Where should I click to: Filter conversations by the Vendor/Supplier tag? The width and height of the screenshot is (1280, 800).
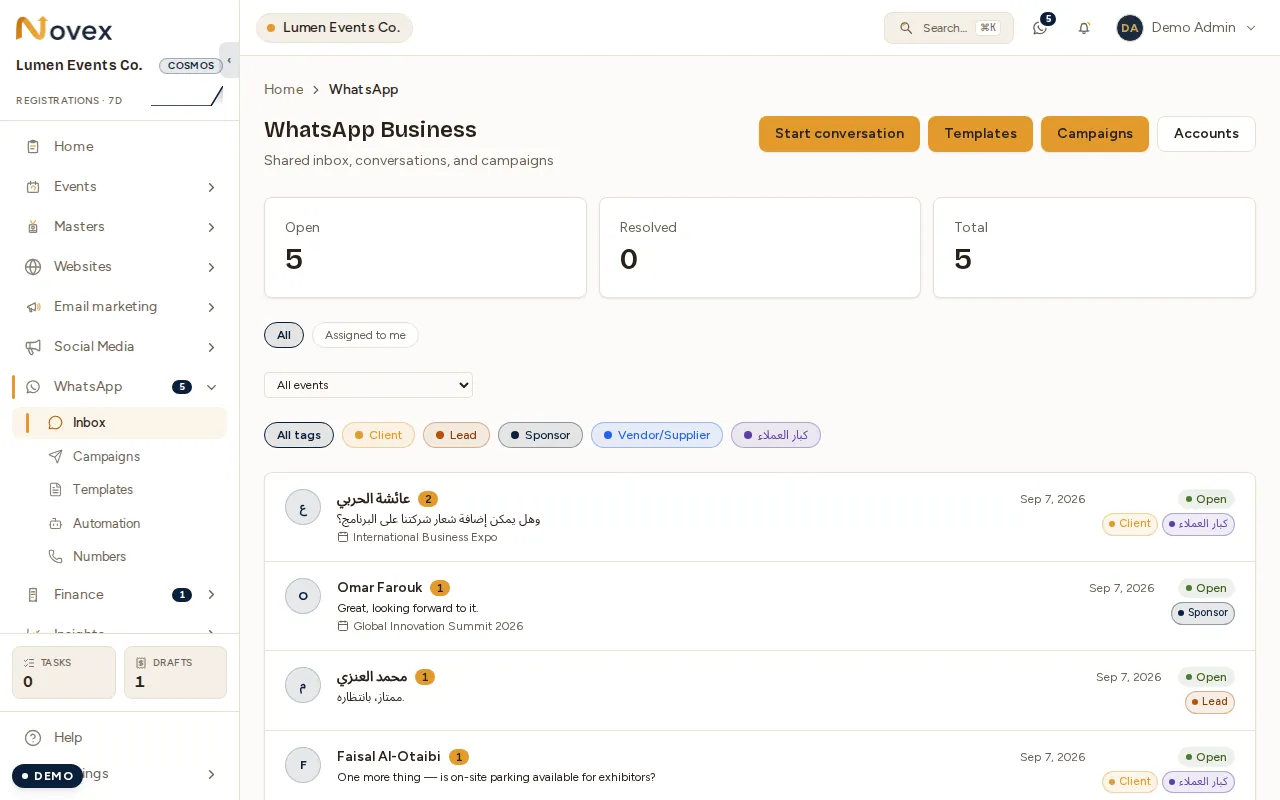pyautogui.click(x=657, y=435)
